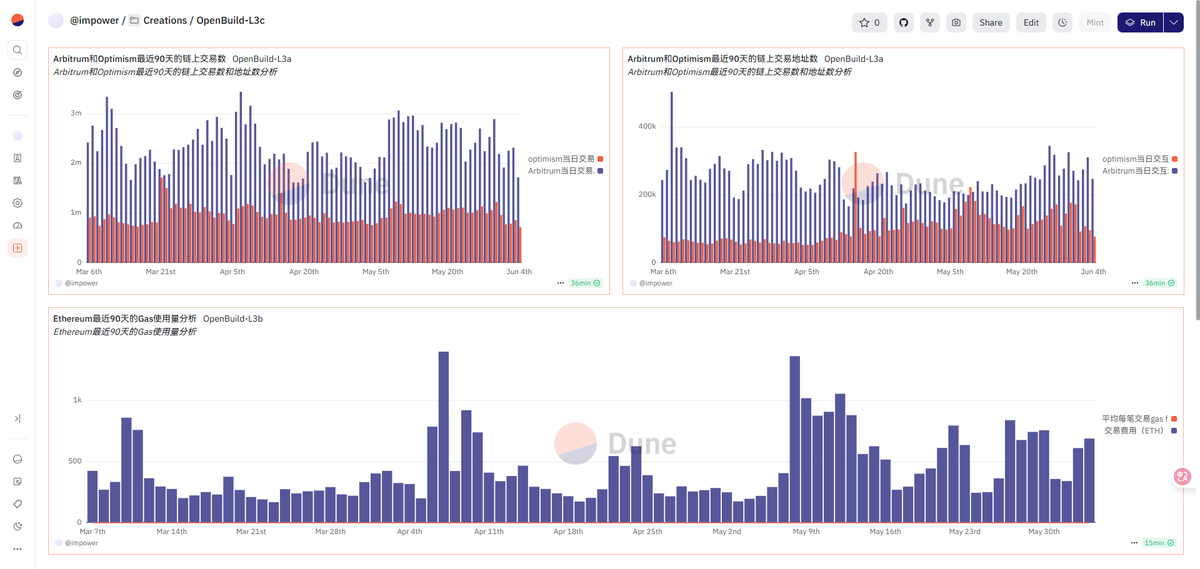Click the books icon in the sidebar
This screenshot has height=569, width=1200.
[x=17, y=180]
